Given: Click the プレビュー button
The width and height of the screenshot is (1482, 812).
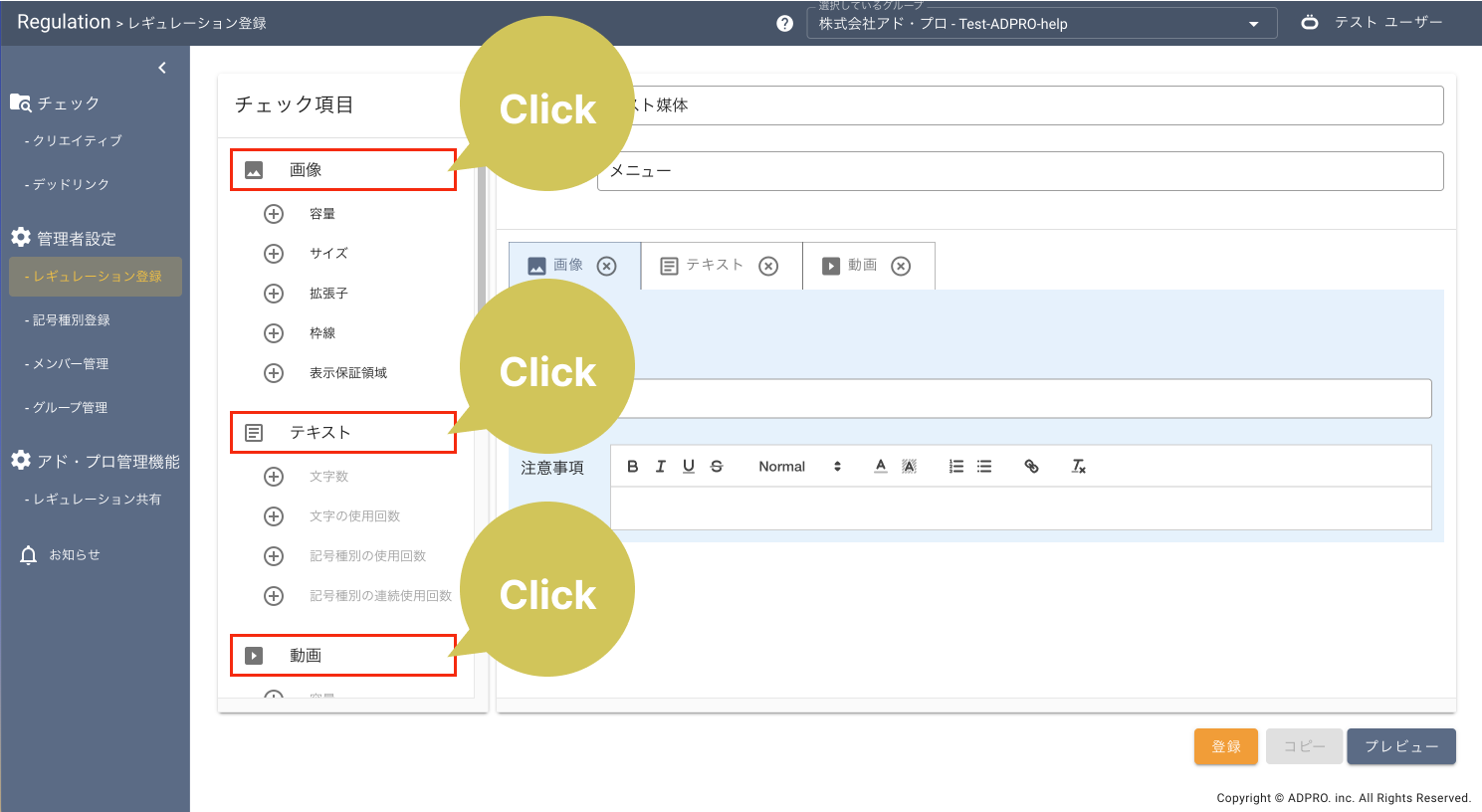Looking at the screenshot, I should coord(1400,746).
